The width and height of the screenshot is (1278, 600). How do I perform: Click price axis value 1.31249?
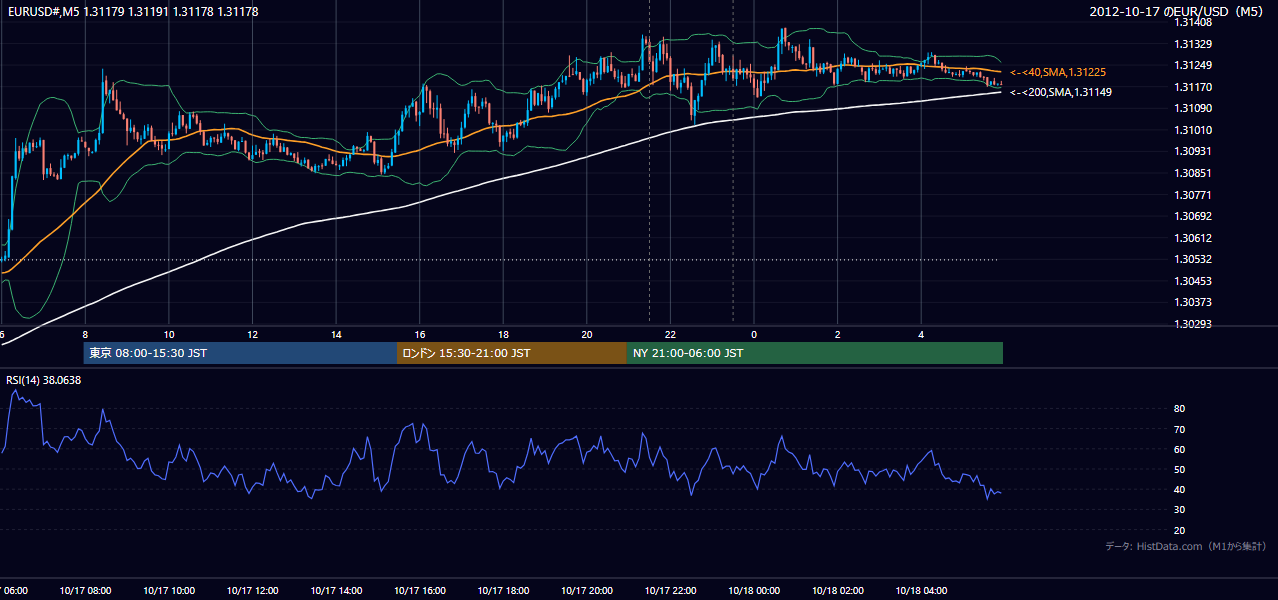1194,65
